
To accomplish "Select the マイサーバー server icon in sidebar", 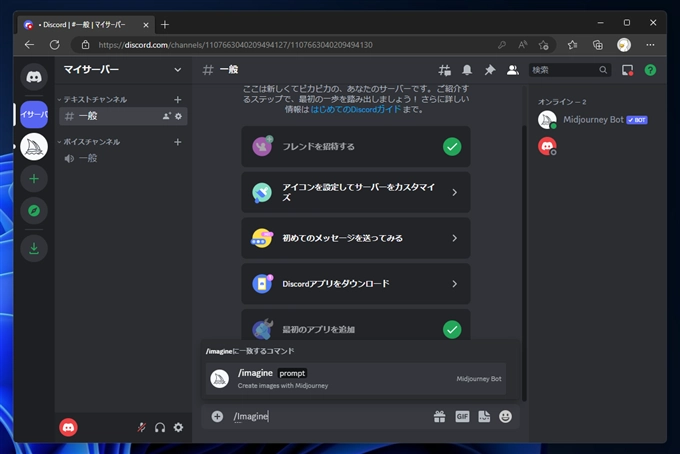I will pyautogui.click(x=34, y=114).
